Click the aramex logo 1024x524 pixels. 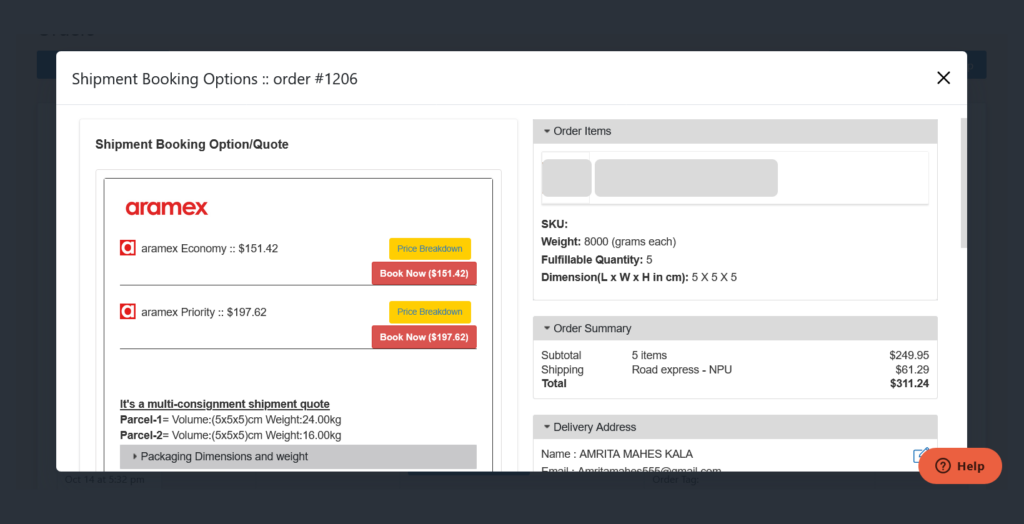(167, 208)
